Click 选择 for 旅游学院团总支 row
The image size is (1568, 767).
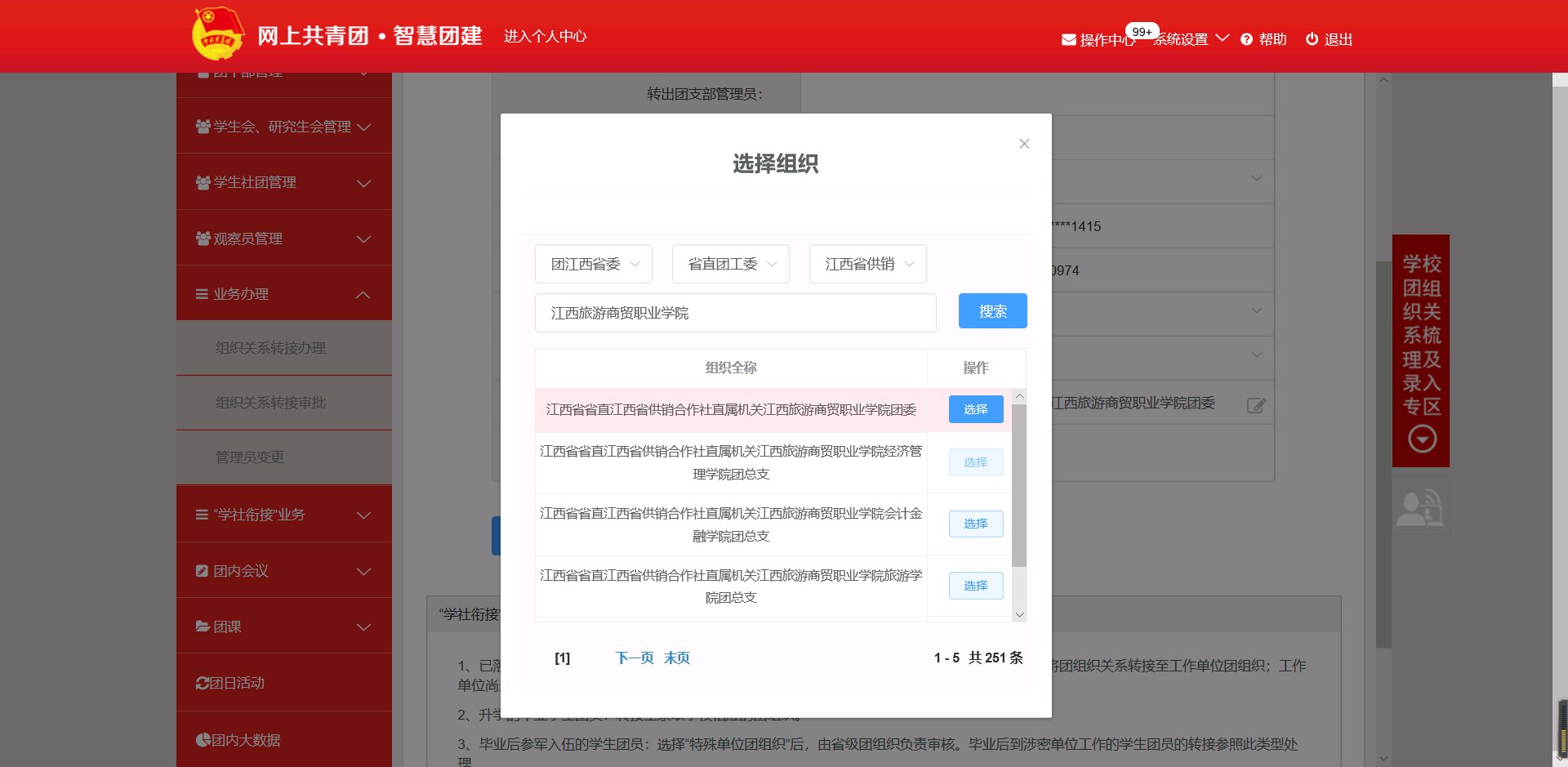pyautogui.click(x=976, y=586)
